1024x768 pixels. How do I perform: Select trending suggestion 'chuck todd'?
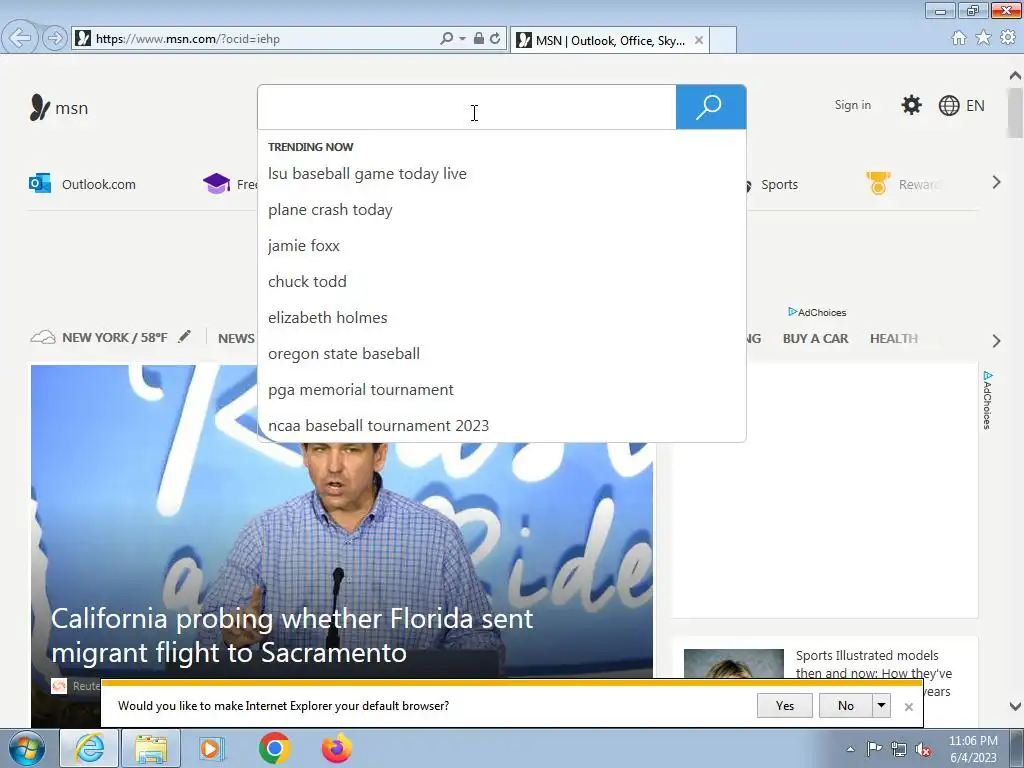(x=307, y=281)
